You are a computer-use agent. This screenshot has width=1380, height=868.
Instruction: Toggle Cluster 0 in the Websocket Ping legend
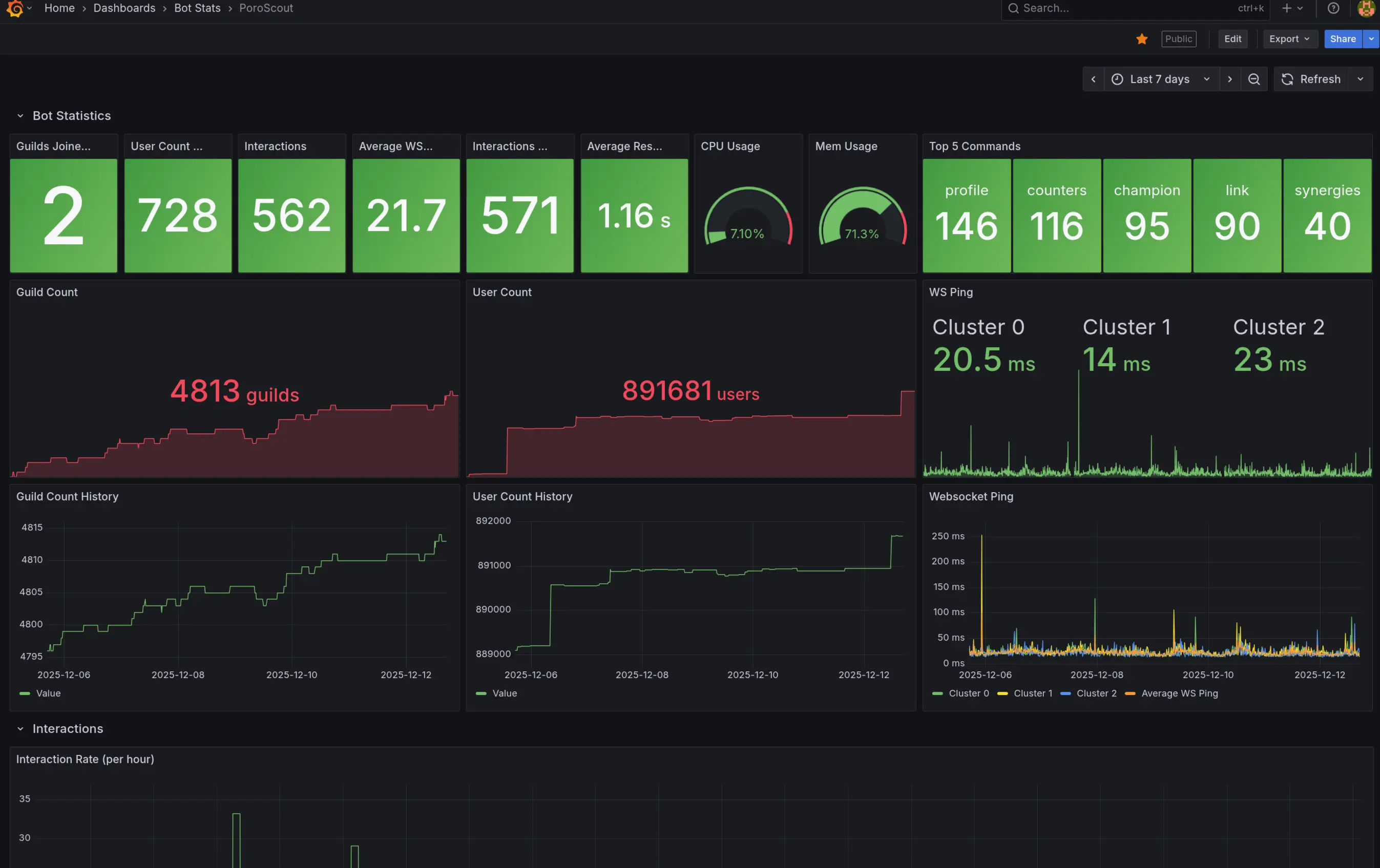(968, 693)
